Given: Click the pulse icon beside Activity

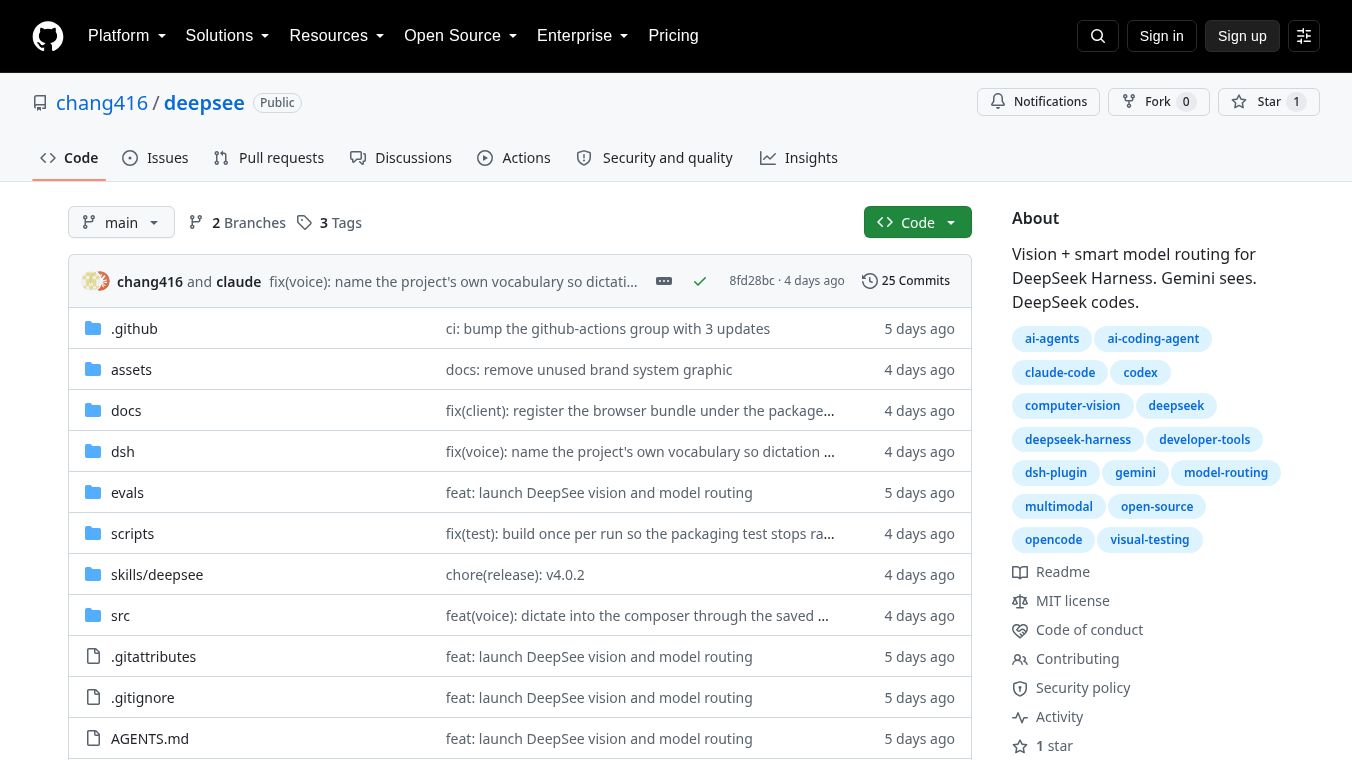Looking at the screenshot, I should [1020, 717].
